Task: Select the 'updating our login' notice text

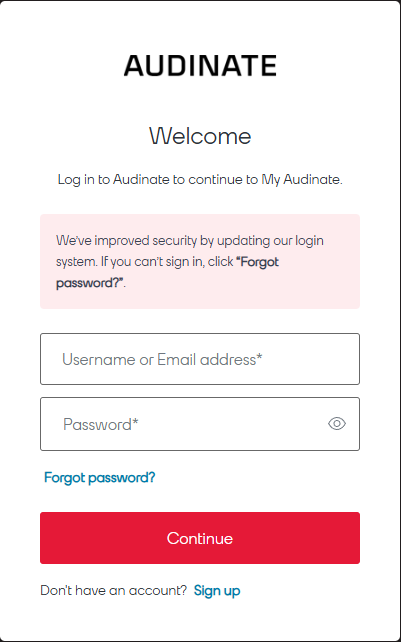Action: click(x=270, y=240)
